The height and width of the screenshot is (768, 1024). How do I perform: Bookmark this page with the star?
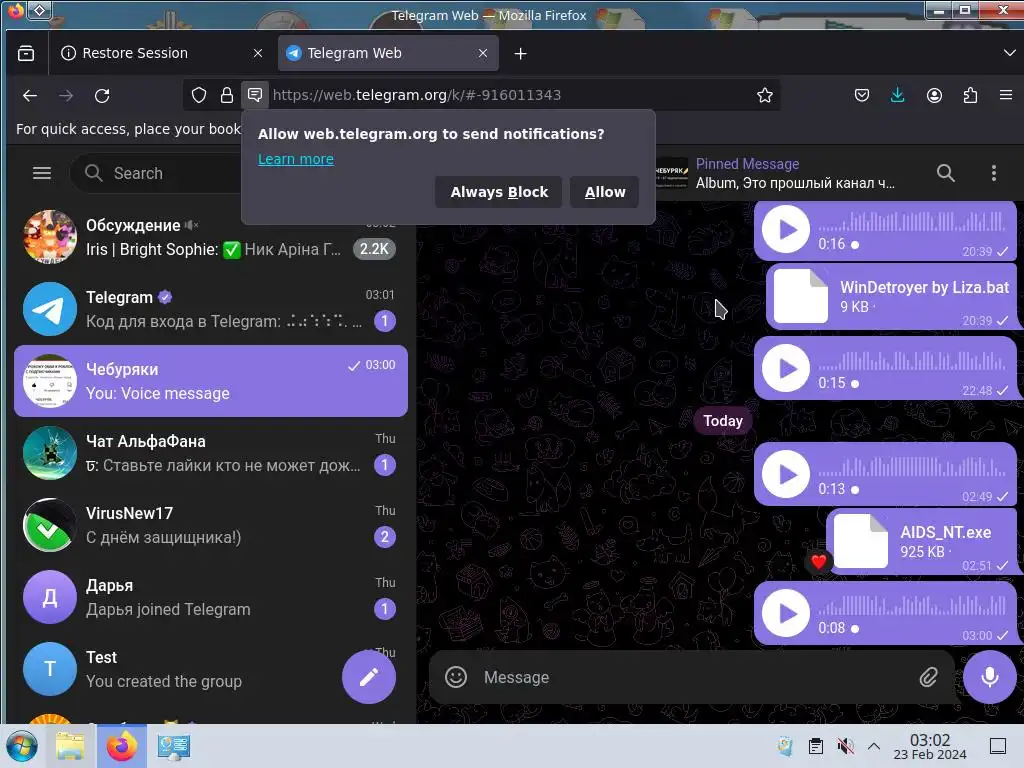click(765, 95)
